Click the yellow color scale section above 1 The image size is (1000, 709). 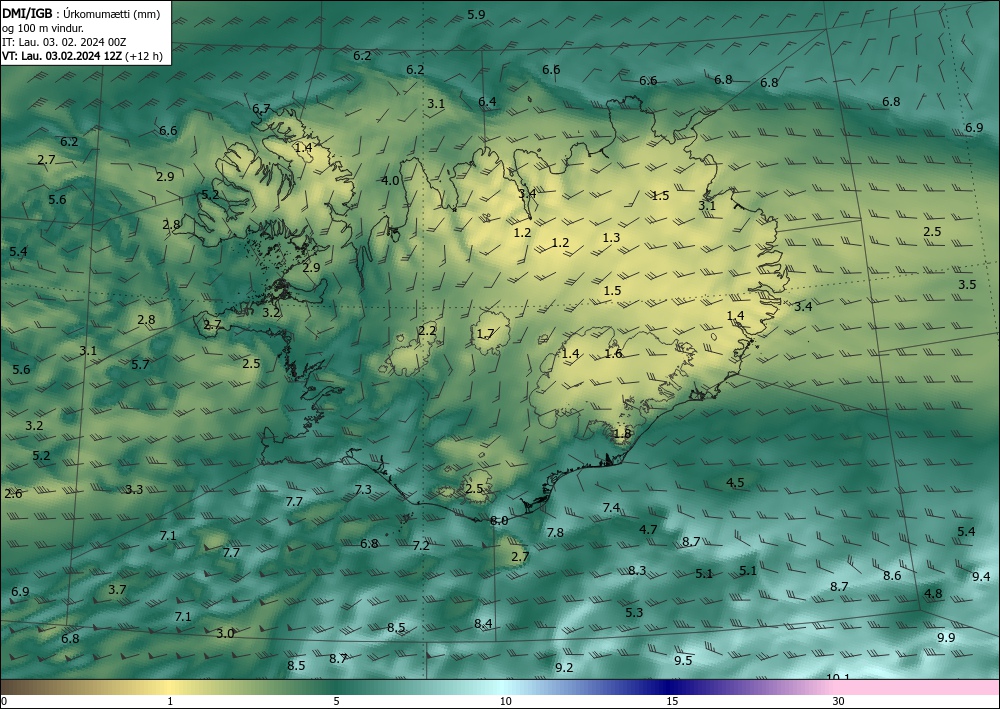click(x=170, y=687)
